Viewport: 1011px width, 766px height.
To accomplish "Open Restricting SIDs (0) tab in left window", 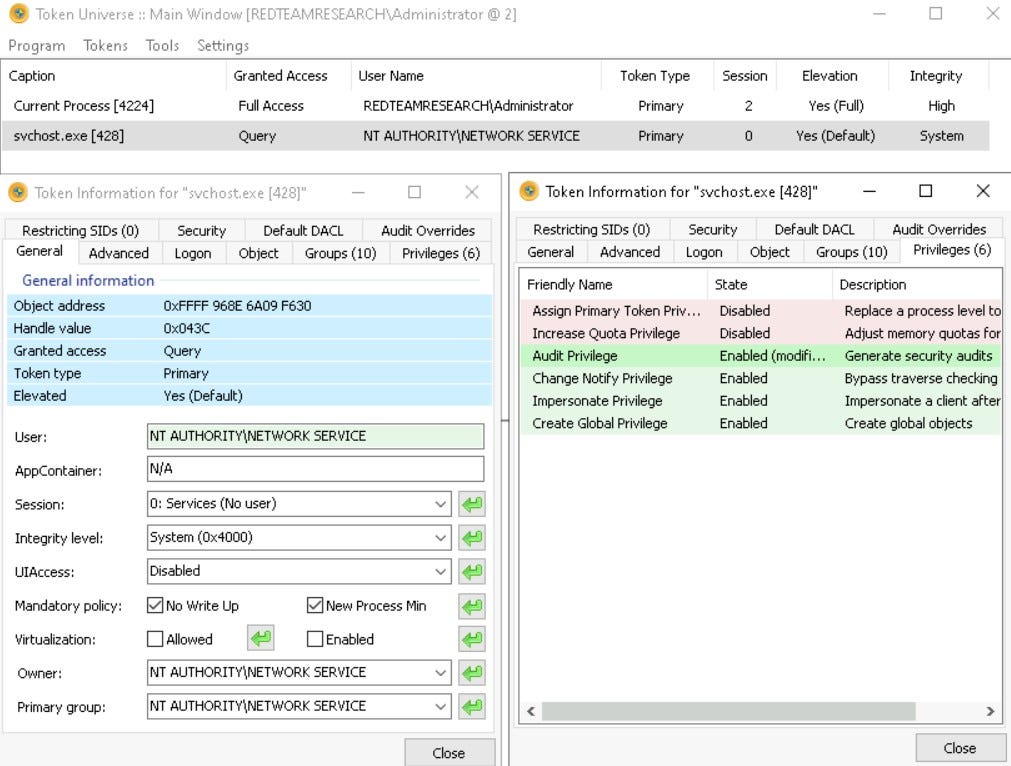I will click(81, 231).
